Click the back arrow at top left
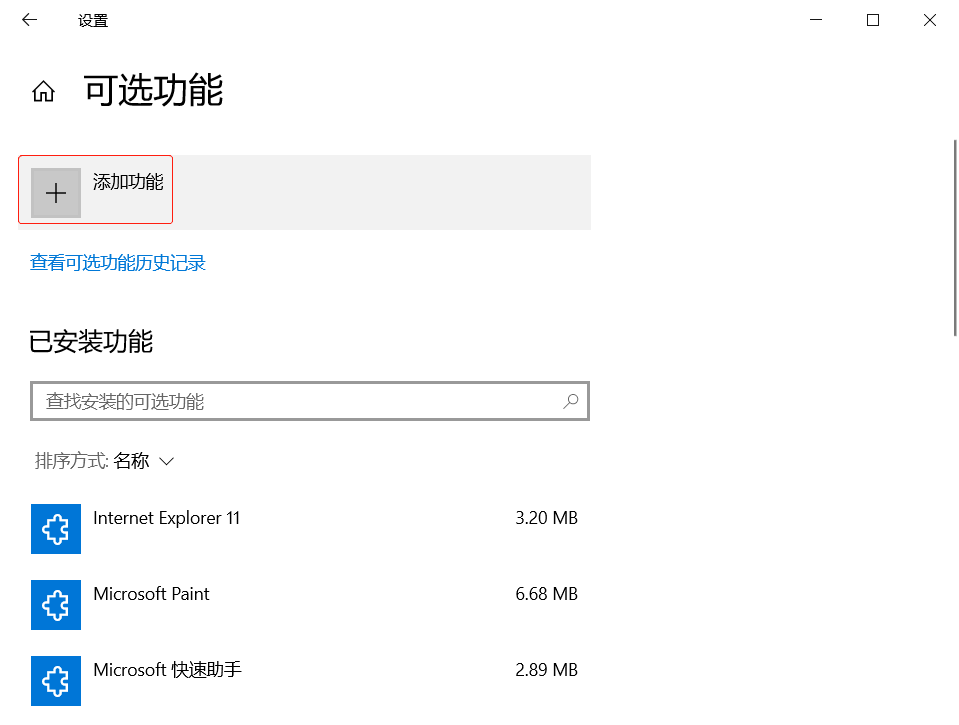Image resolution: width=959 pixels, height=725 pixels. [x=29, y=20]
